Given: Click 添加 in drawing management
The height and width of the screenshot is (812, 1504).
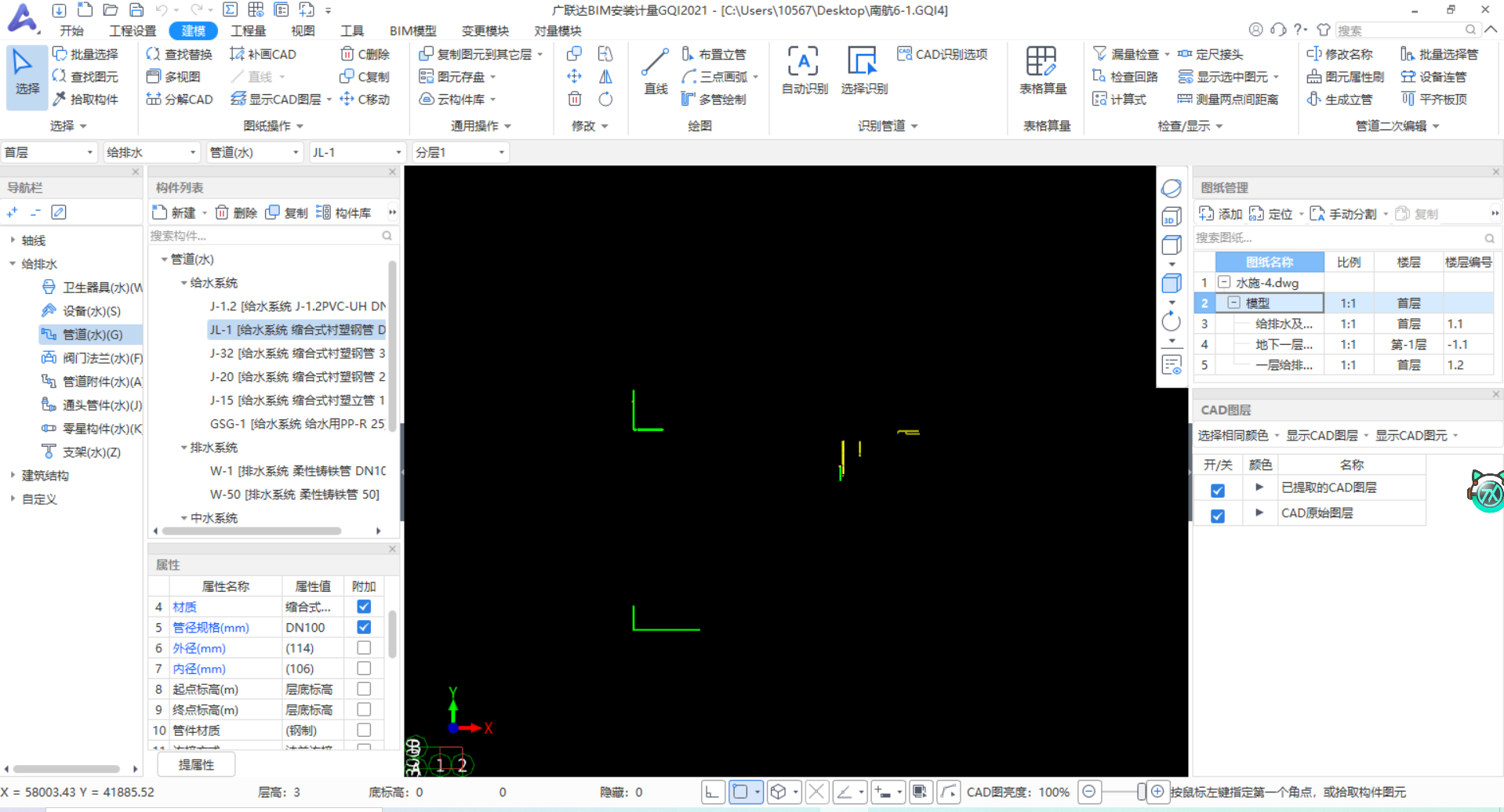Looking at the screenshot, I should [x=1220, y=214].
